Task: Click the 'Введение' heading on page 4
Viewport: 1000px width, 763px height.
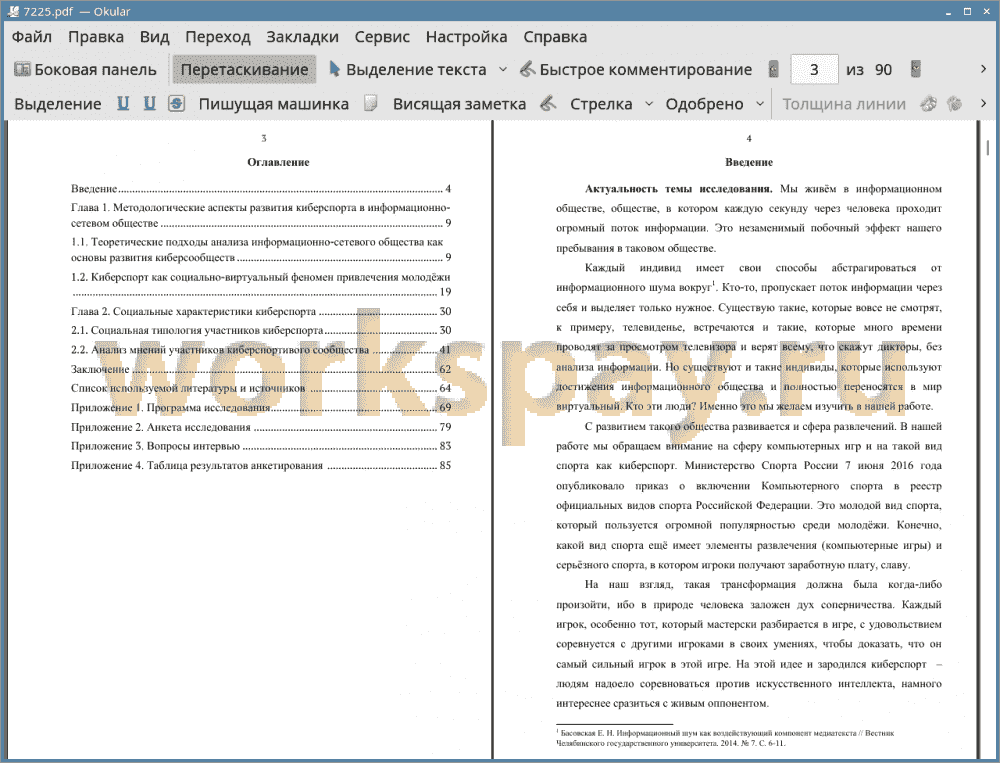Action: 749,162
